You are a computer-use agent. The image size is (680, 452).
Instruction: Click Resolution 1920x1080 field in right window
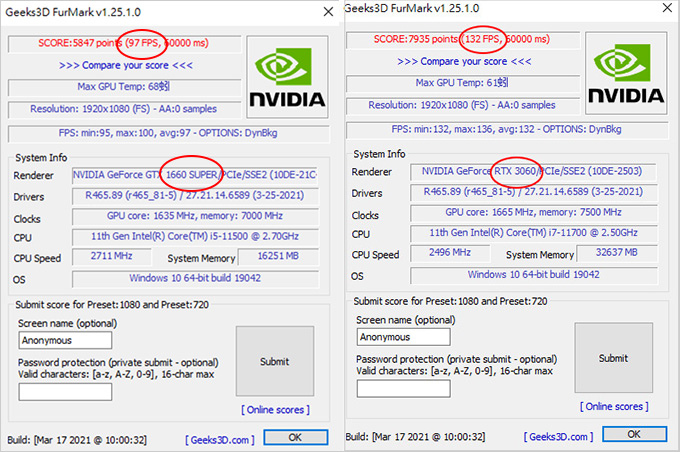(x=463, y=105)
